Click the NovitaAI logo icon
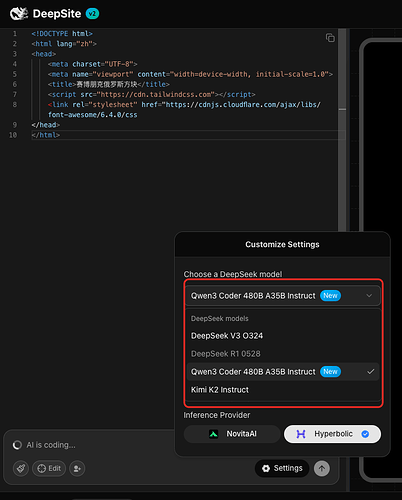 point(213,434)
